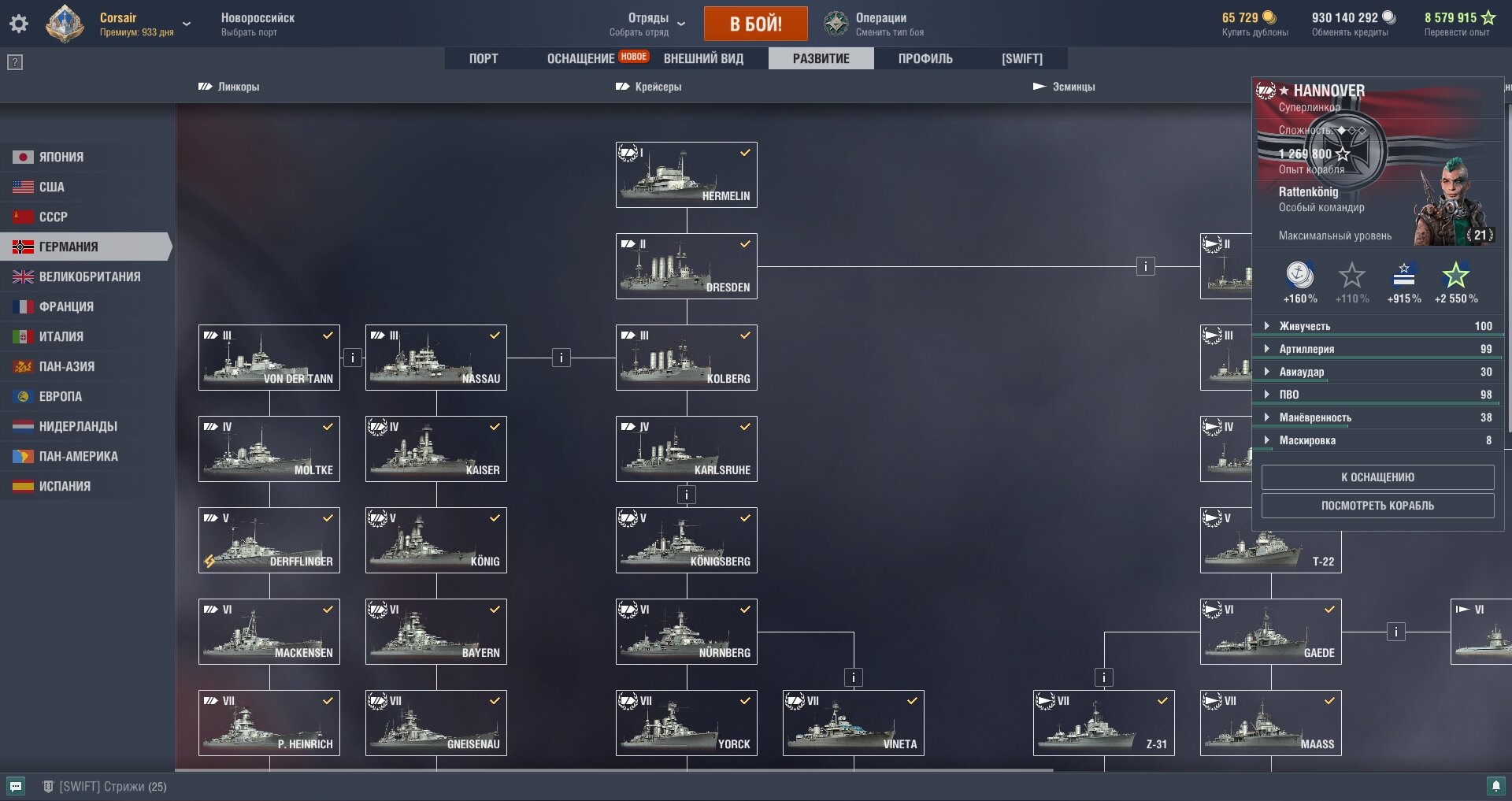
Task: Select the Gneisenau ship tile
Action: point(436,723)
